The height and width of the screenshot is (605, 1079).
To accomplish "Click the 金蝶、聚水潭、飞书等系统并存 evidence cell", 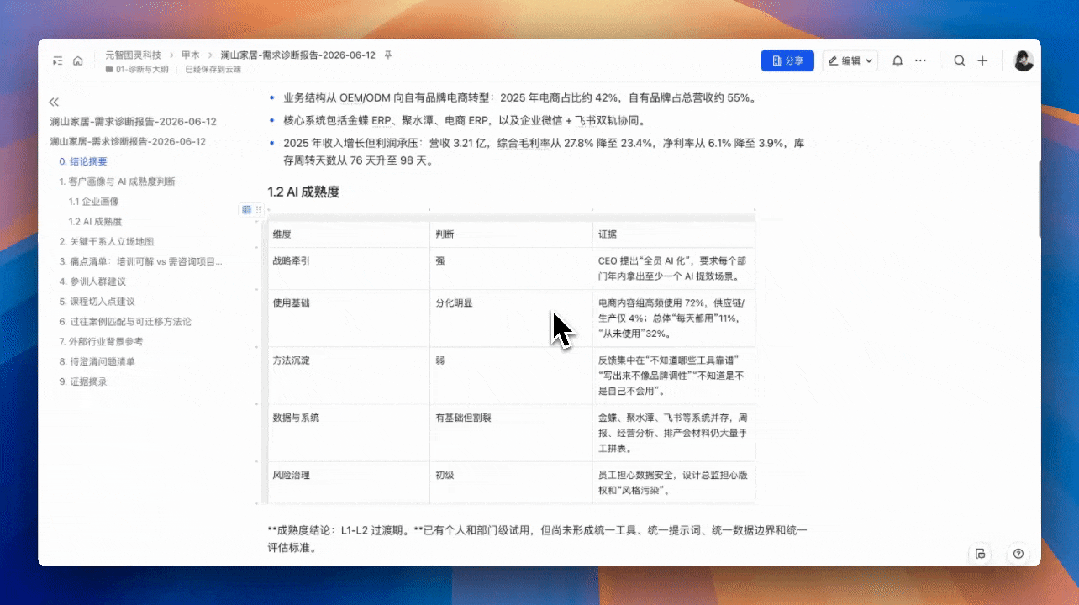I will tap(673, 432).
